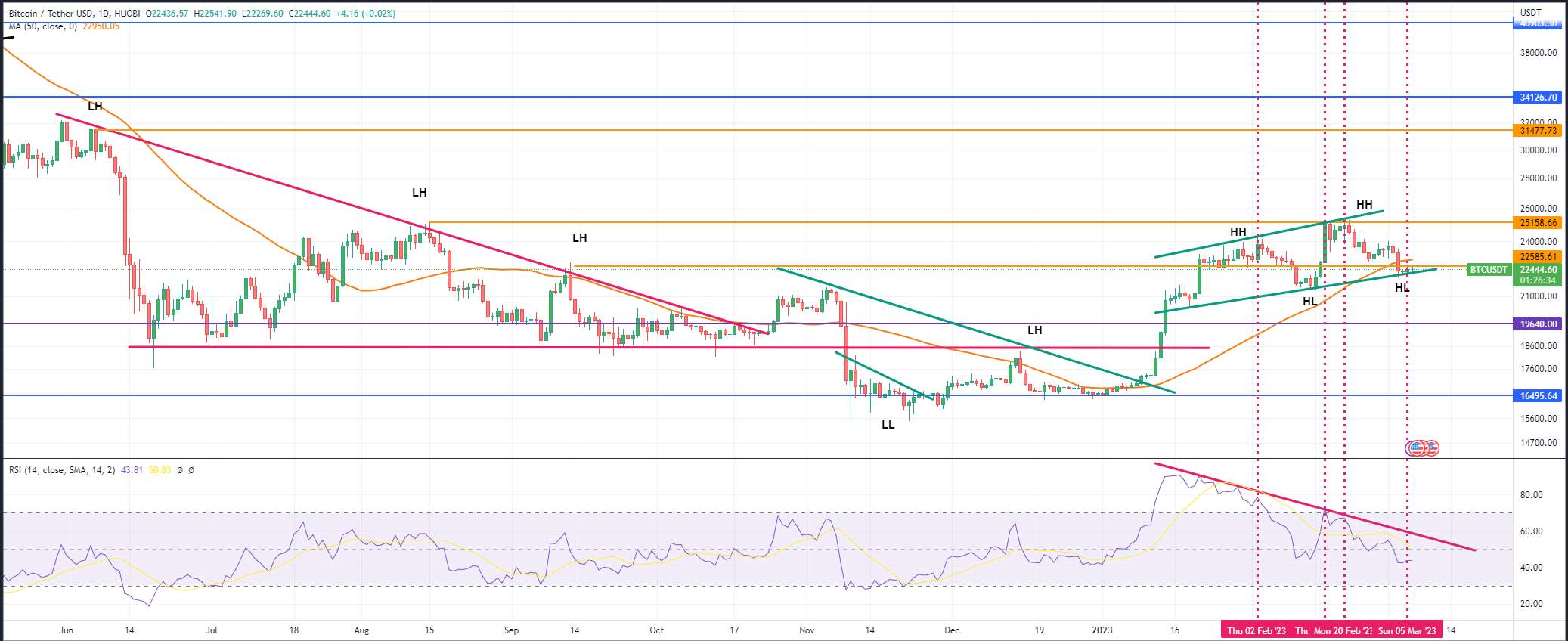Click the 22585.61 orange price label
The image size is (1568, 641).
pos(1539,257)
